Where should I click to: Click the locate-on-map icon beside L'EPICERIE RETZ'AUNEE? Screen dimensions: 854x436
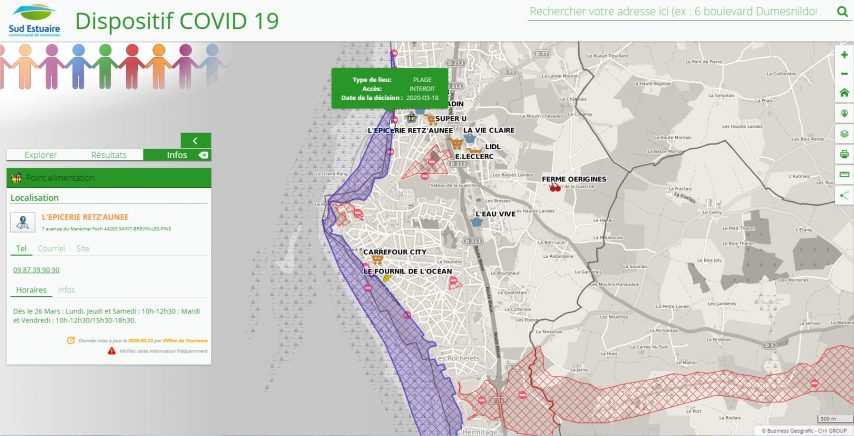coord(23,222)
